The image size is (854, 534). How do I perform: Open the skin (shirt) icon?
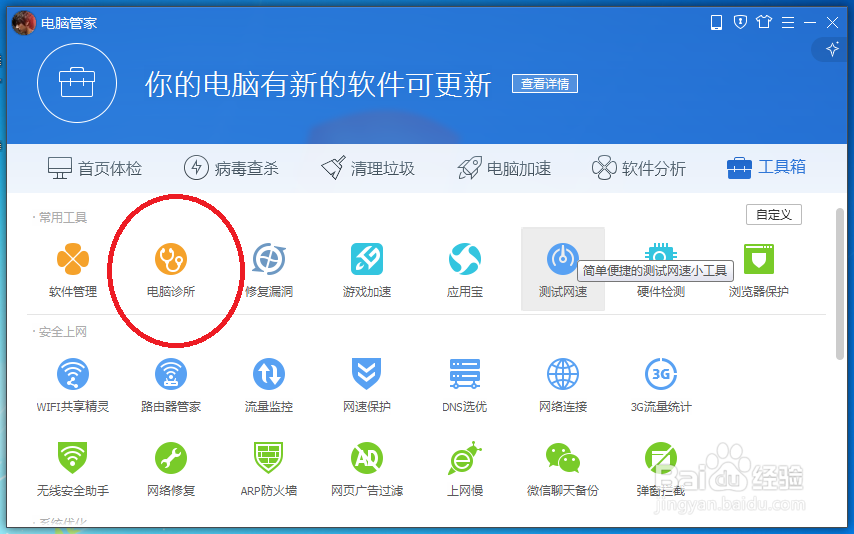point(764,22)
